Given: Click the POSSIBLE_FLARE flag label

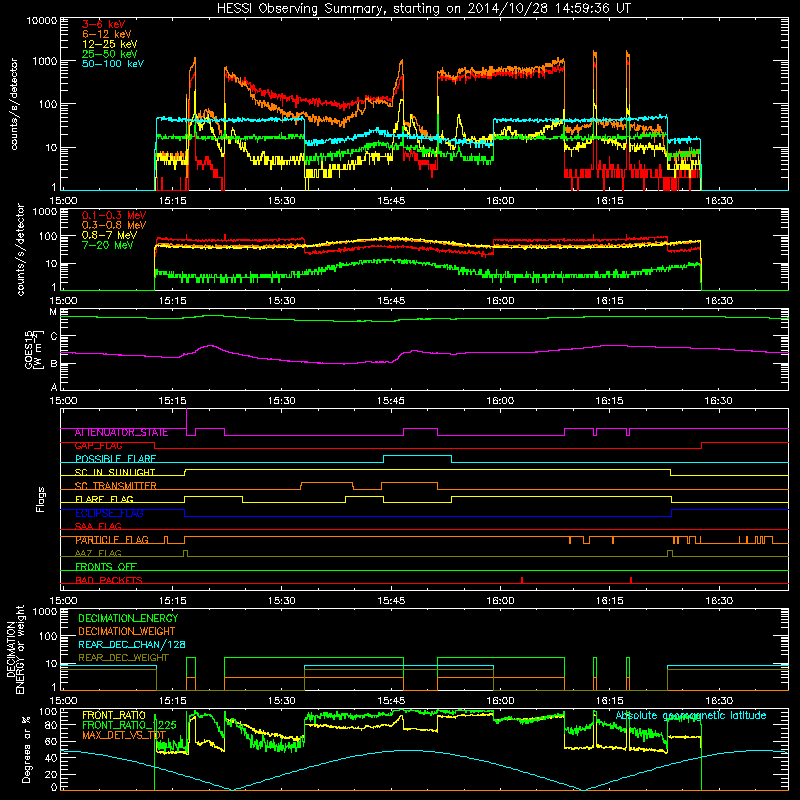Looking at the screenshot, I should click(x=115, y=459).
